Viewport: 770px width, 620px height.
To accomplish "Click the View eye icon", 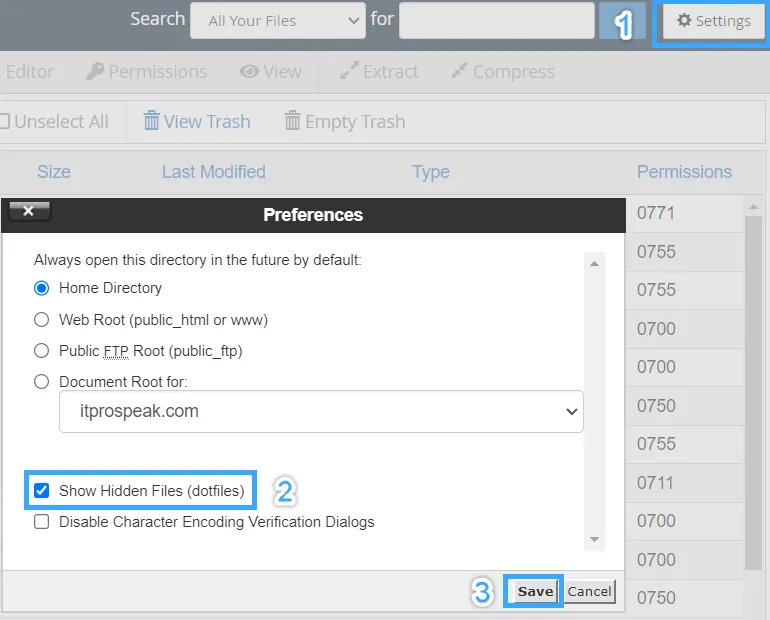I will click(x=249, y=72).
